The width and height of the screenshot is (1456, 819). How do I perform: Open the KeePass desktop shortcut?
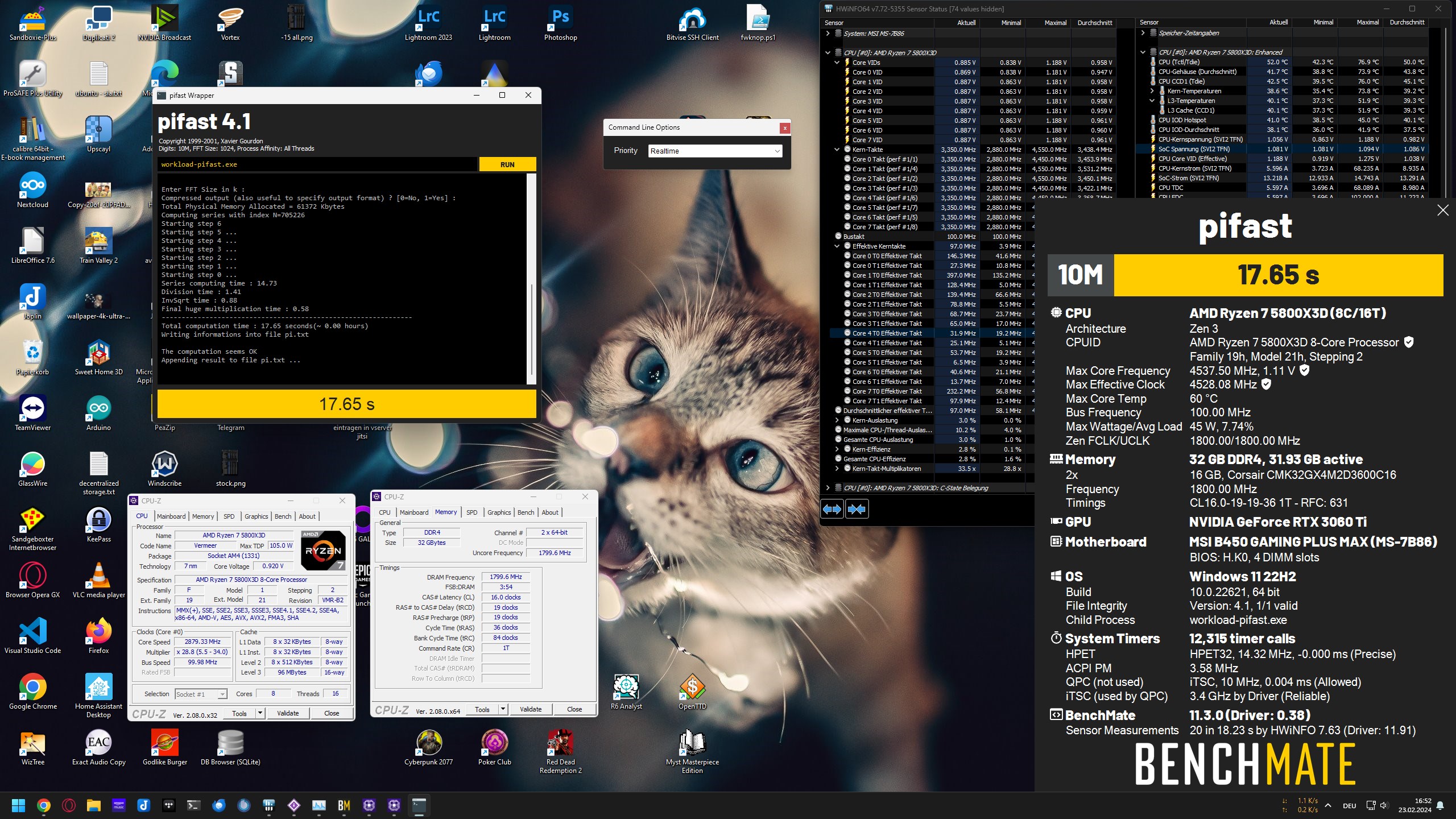[98, 525]
